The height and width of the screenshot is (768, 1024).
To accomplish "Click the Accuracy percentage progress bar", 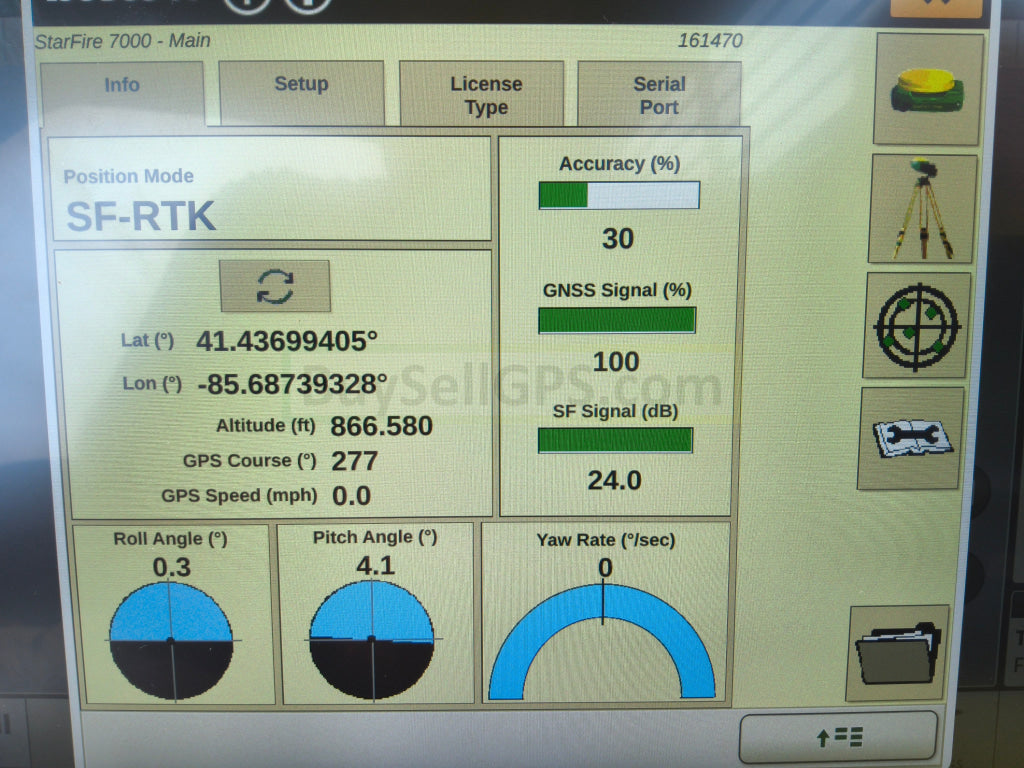I will [x=619, y=195].
